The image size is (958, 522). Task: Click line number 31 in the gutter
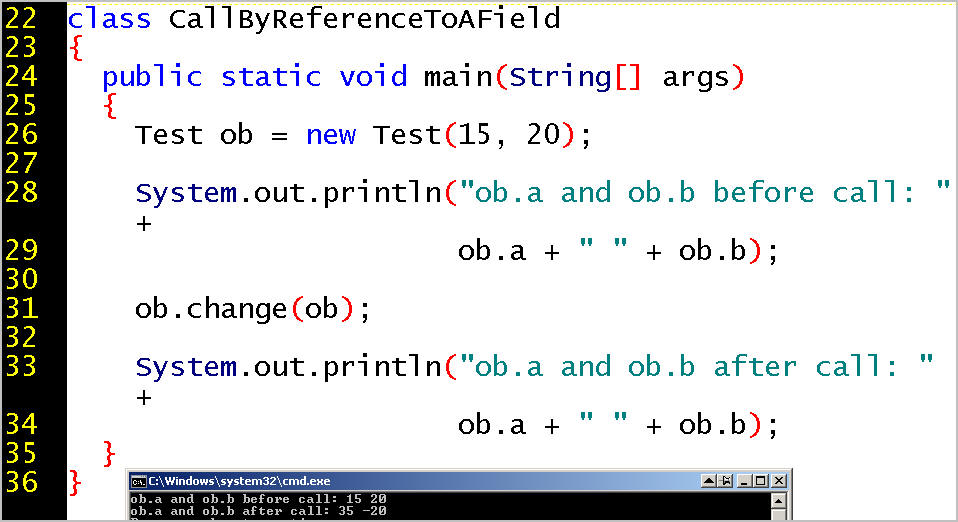pos(21,308)
